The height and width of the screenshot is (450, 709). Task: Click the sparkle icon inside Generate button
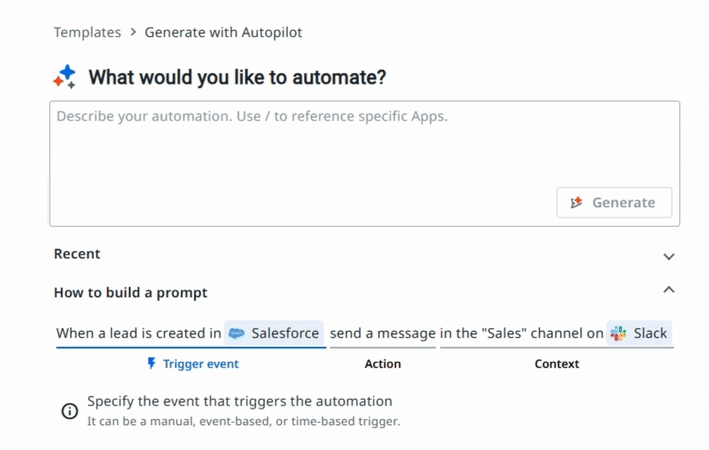tap(577, 203)
